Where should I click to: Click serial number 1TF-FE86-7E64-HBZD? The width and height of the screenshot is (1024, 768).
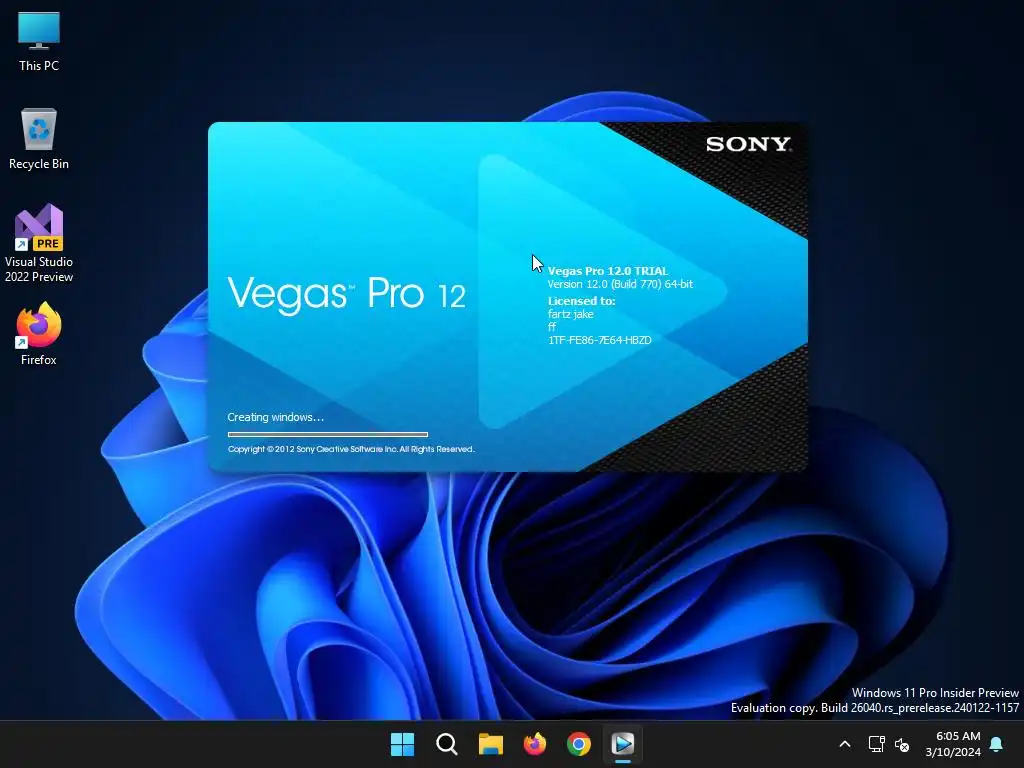point(600,340)
